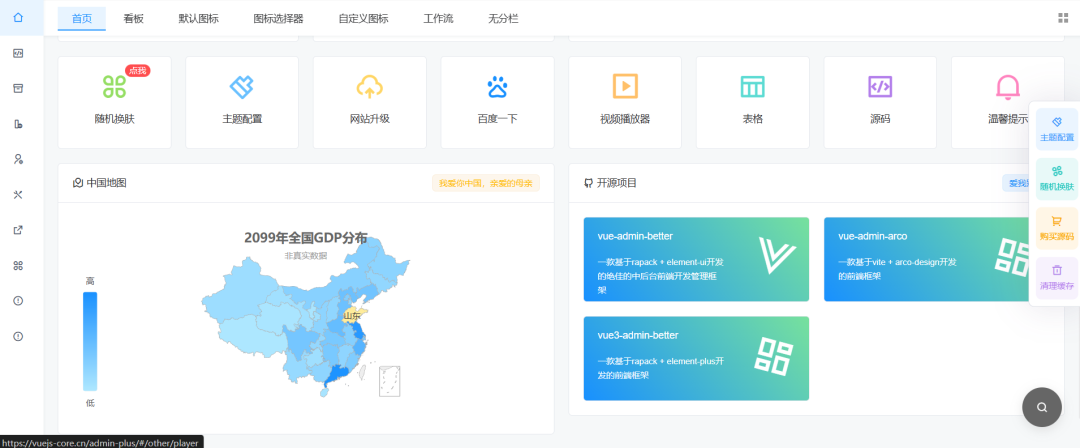
Task: Switch to the 首页 tab
Action: coord(82,19)
